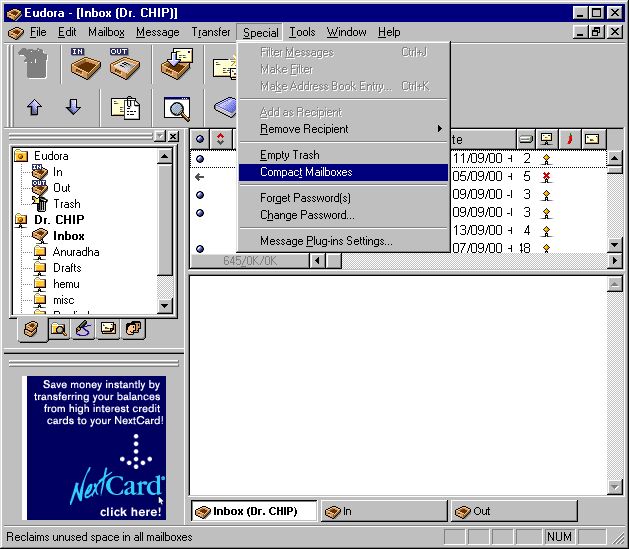
Task: Click message list horizontal scroll right arrow
Action: coord(615,261)
